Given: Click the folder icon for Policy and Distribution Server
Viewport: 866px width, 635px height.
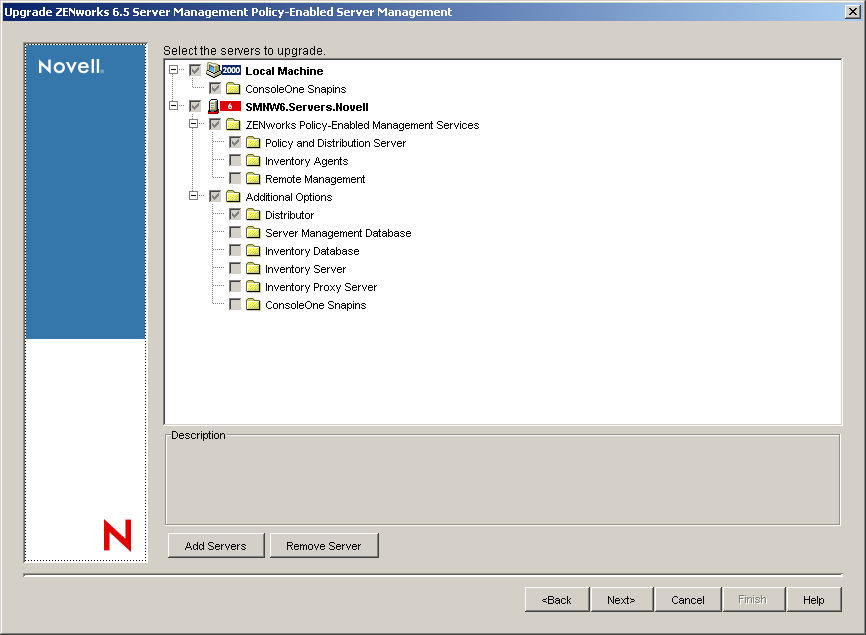Looking at the screenshot, I should click(x=254, y=142).
